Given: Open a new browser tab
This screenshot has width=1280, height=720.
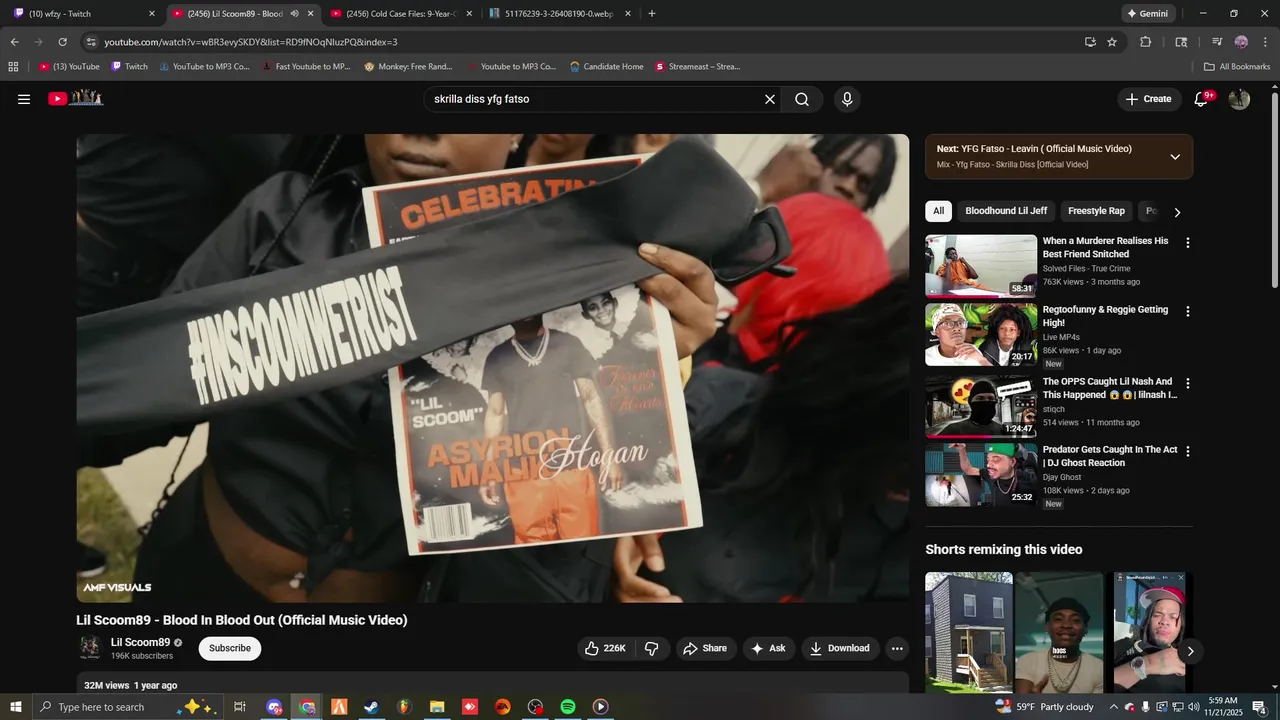Looking at the screenshot, I should (x=652, y=14).
